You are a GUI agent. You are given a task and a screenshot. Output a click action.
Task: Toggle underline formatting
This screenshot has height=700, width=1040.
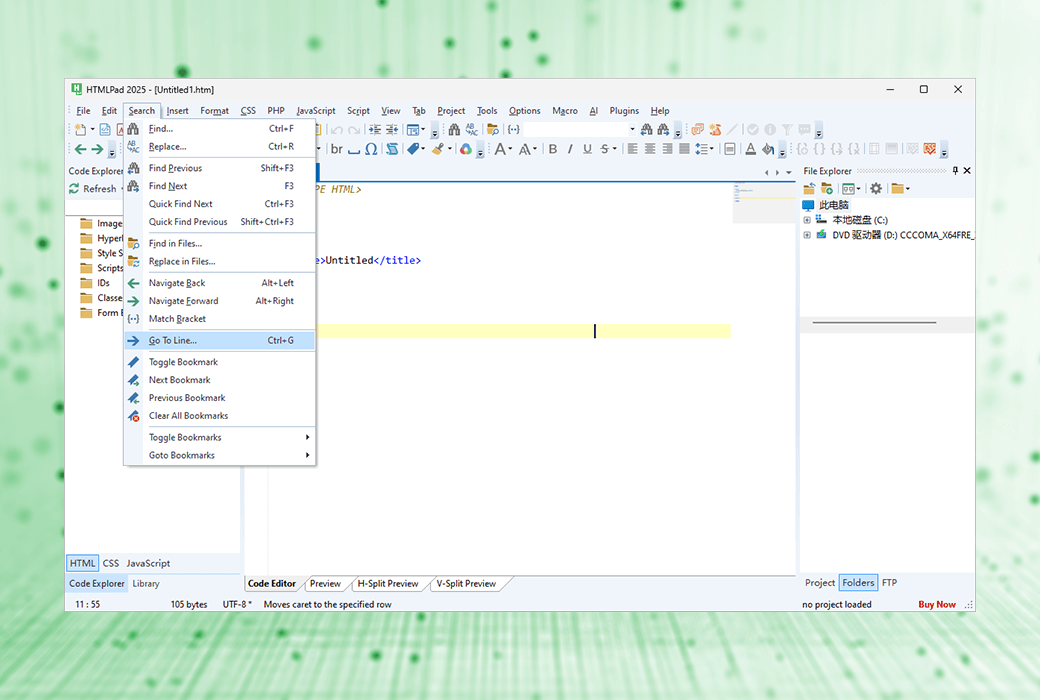pos(587,149)
